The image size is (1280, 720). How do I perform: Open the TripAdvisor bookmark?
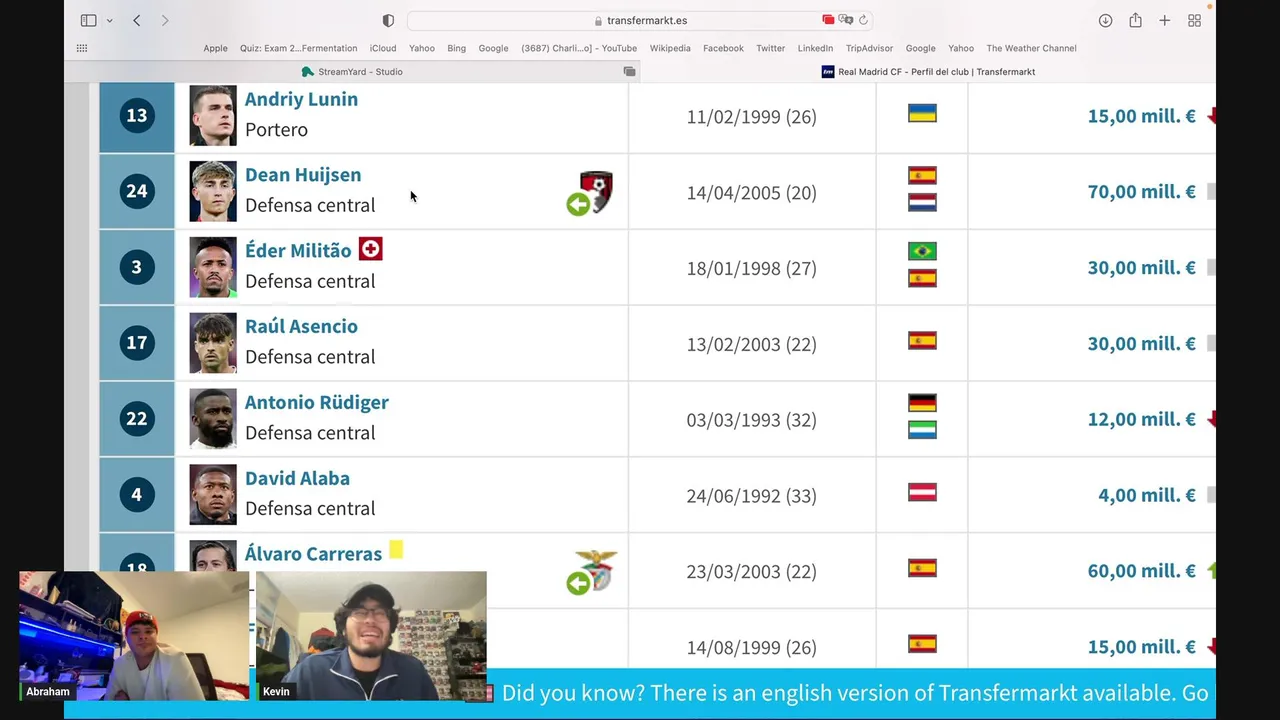[869, 48]
